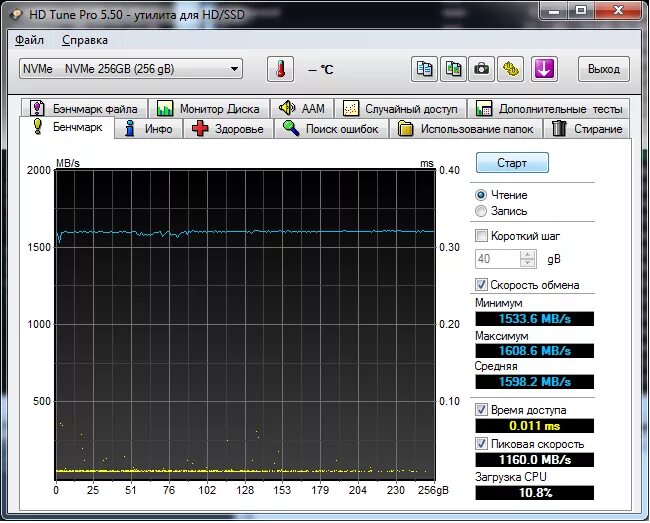Click the purple download arrow icon
The image size is (650, 523).
(x=544, y=69)
